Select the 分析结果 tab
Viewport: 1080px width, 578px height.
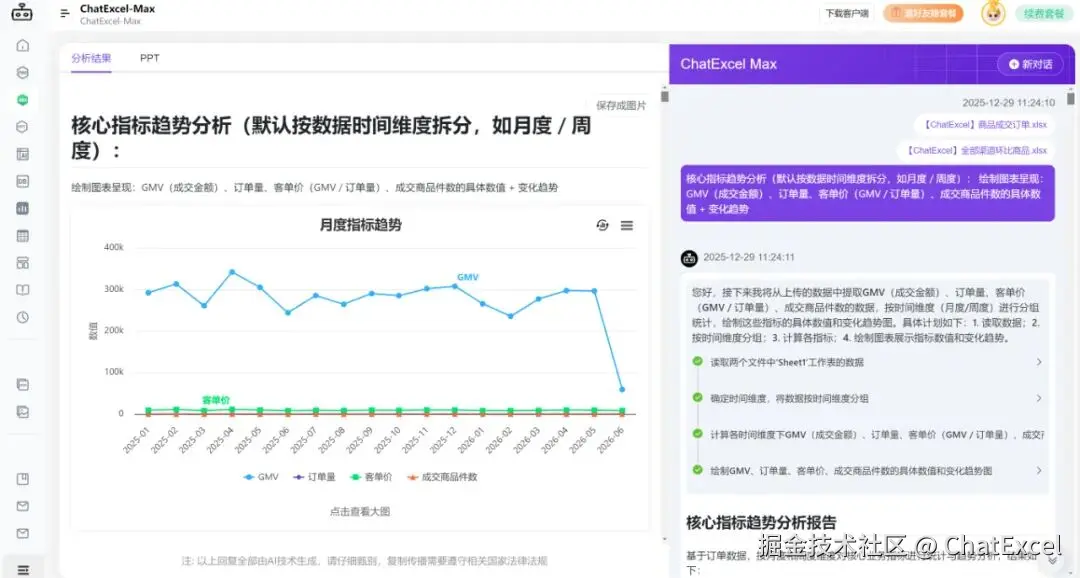(x=90, y=58)
